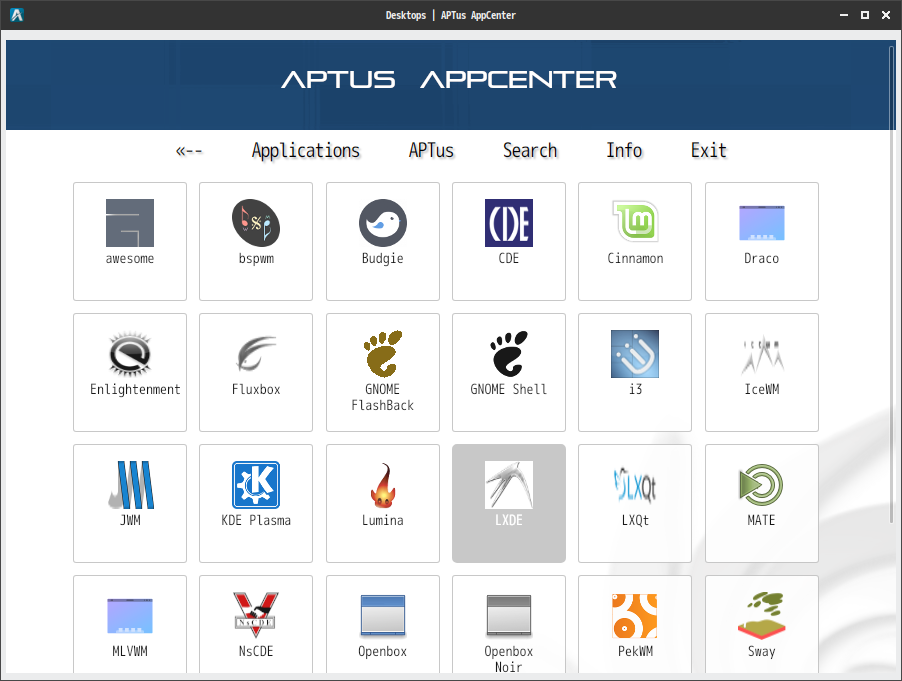Choose the Budgie desktop icon
This screenshot has width=902, height=681.
pyautogui.click(x=383, y=223)
